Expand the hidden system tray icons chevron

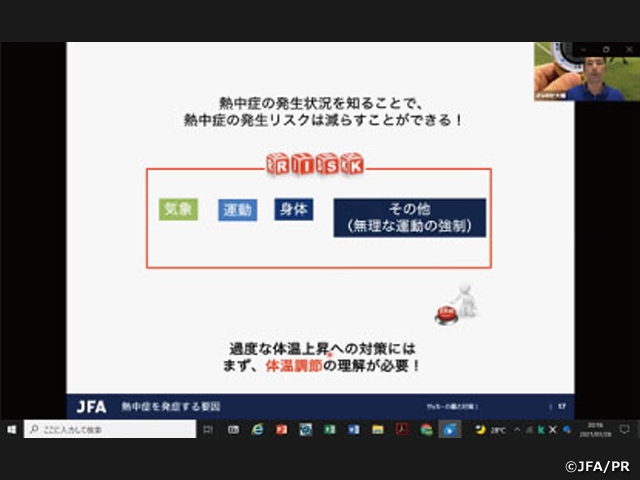pos(517,429)
